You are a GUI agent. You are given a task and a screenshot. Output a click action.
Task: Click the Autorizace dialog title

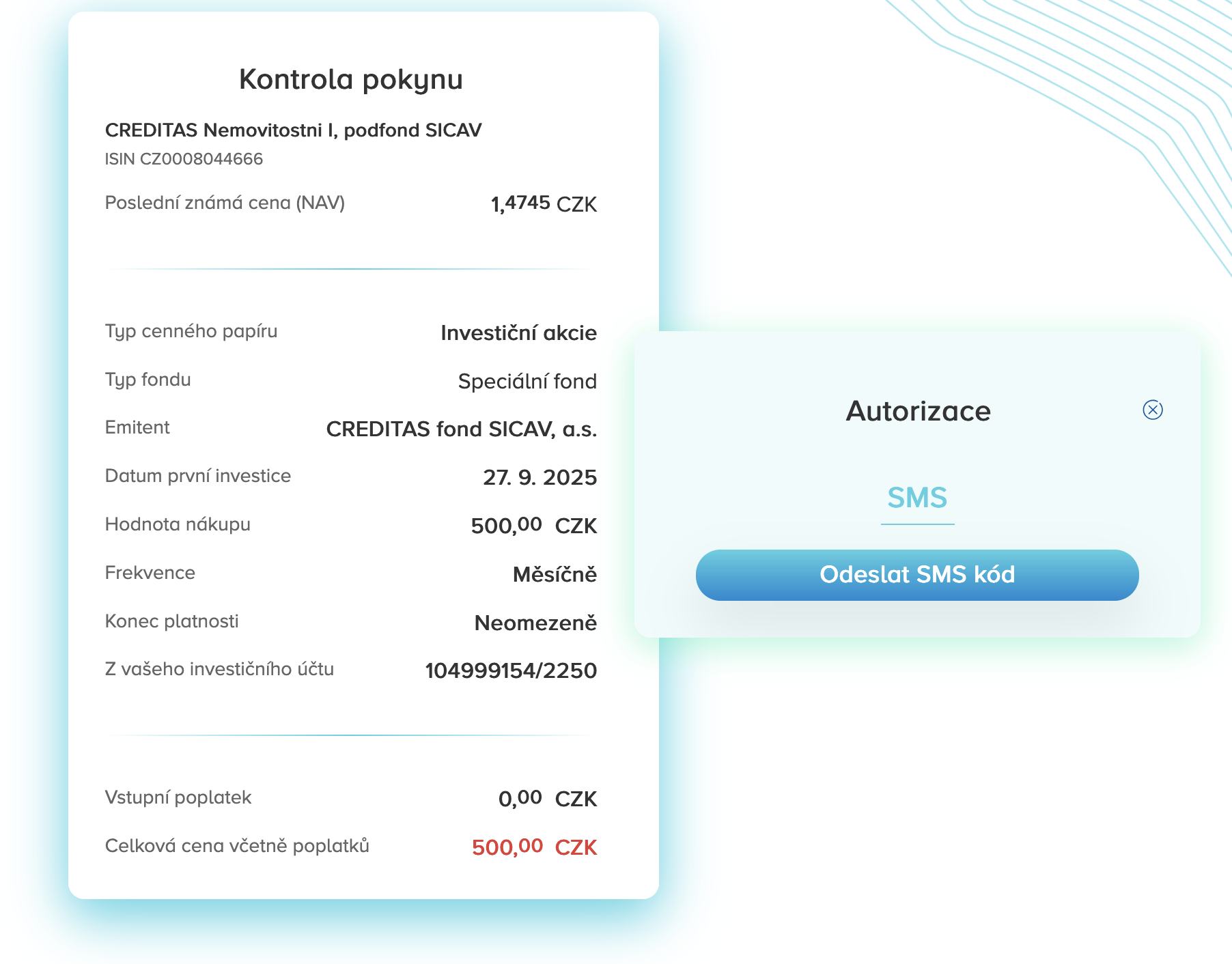tap(917, 410)
